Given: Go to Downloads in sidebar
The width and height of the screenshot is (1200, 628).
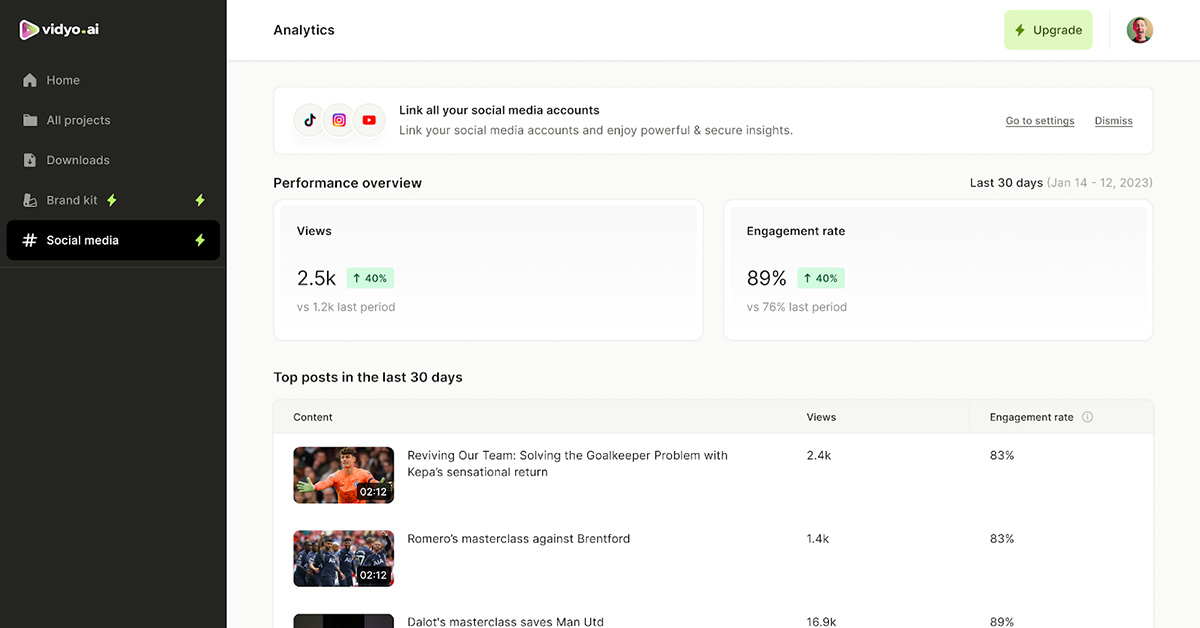Looking at the screenshot, I should coord(77,160).
